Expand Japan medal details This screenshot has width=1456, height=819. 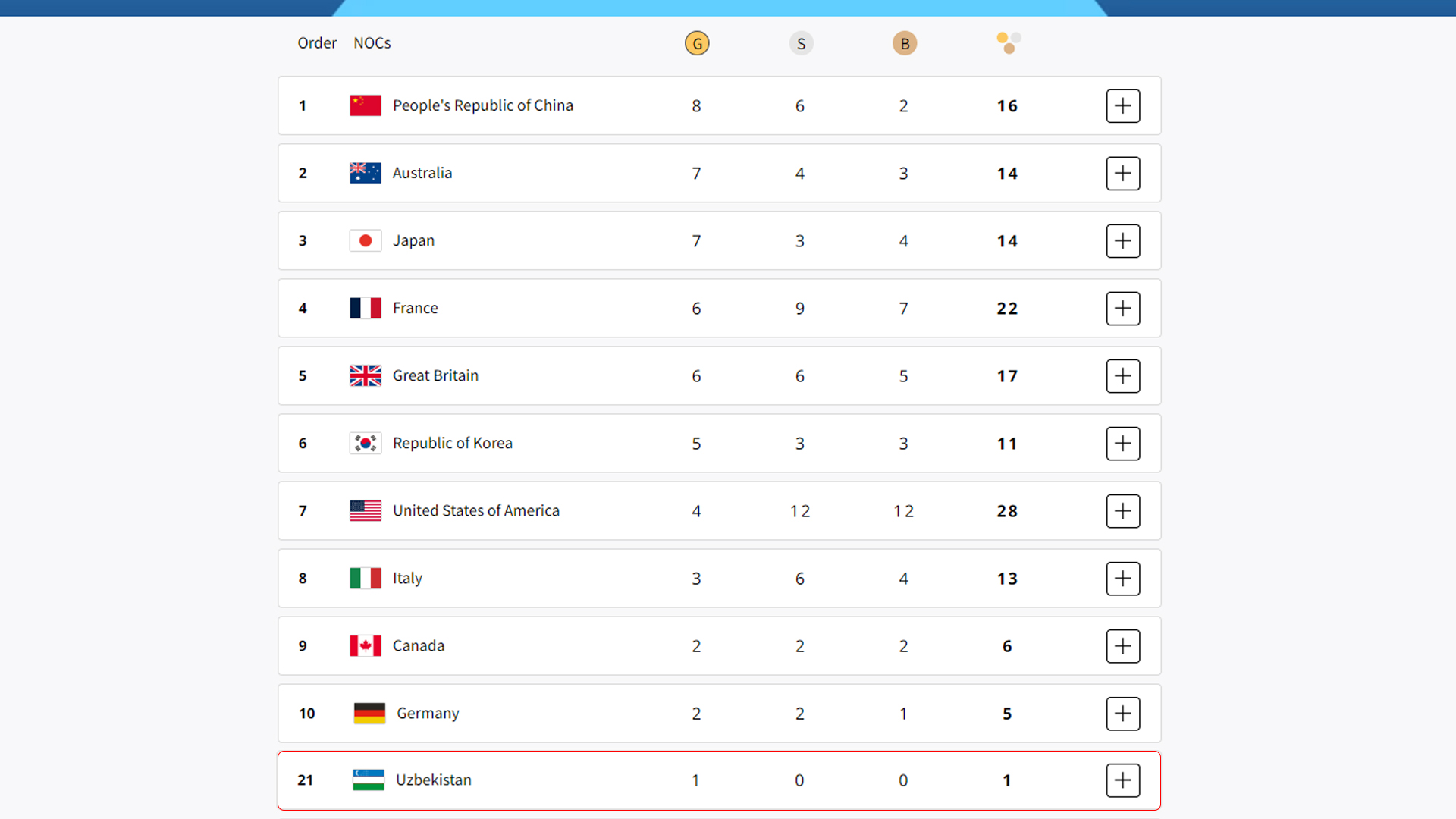coord(1123,240)
